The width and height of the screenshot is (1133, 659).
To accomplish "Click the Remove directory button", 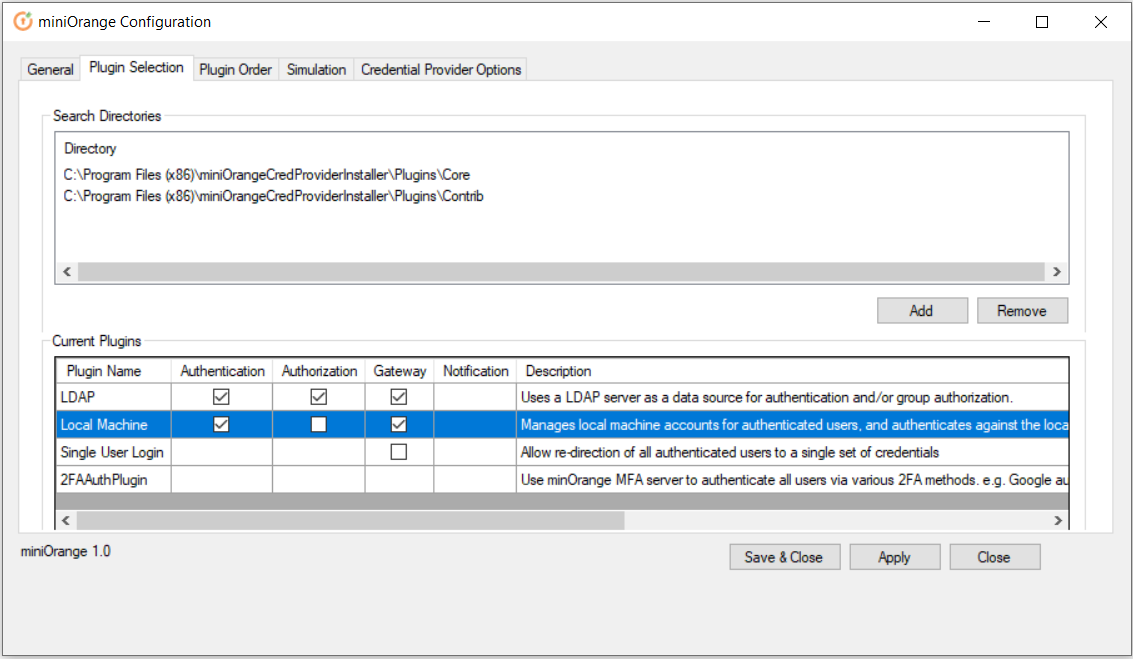I will pos(1022,311).
